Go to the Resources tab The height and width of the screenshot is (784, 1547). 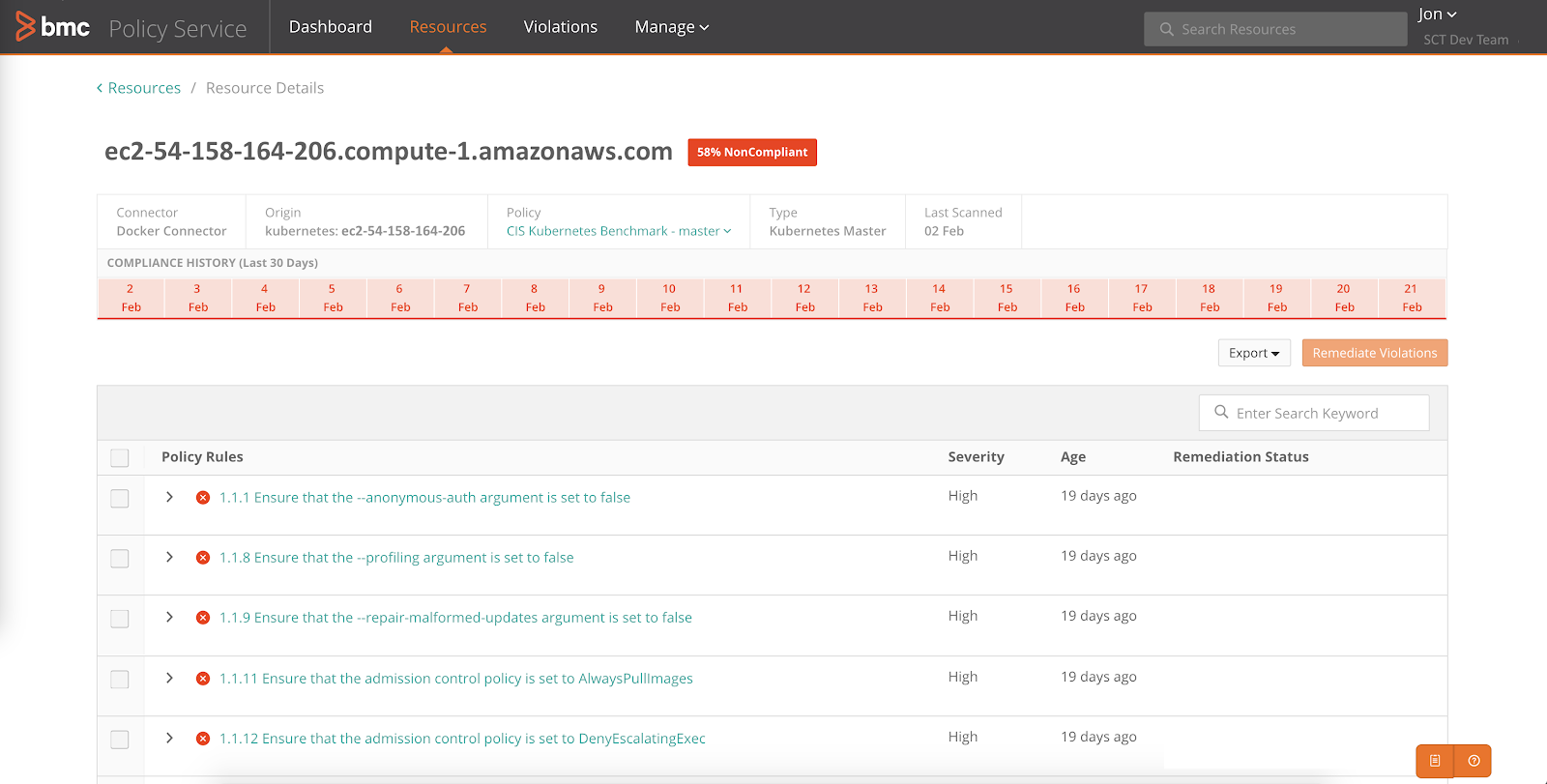tap(448, 27)
